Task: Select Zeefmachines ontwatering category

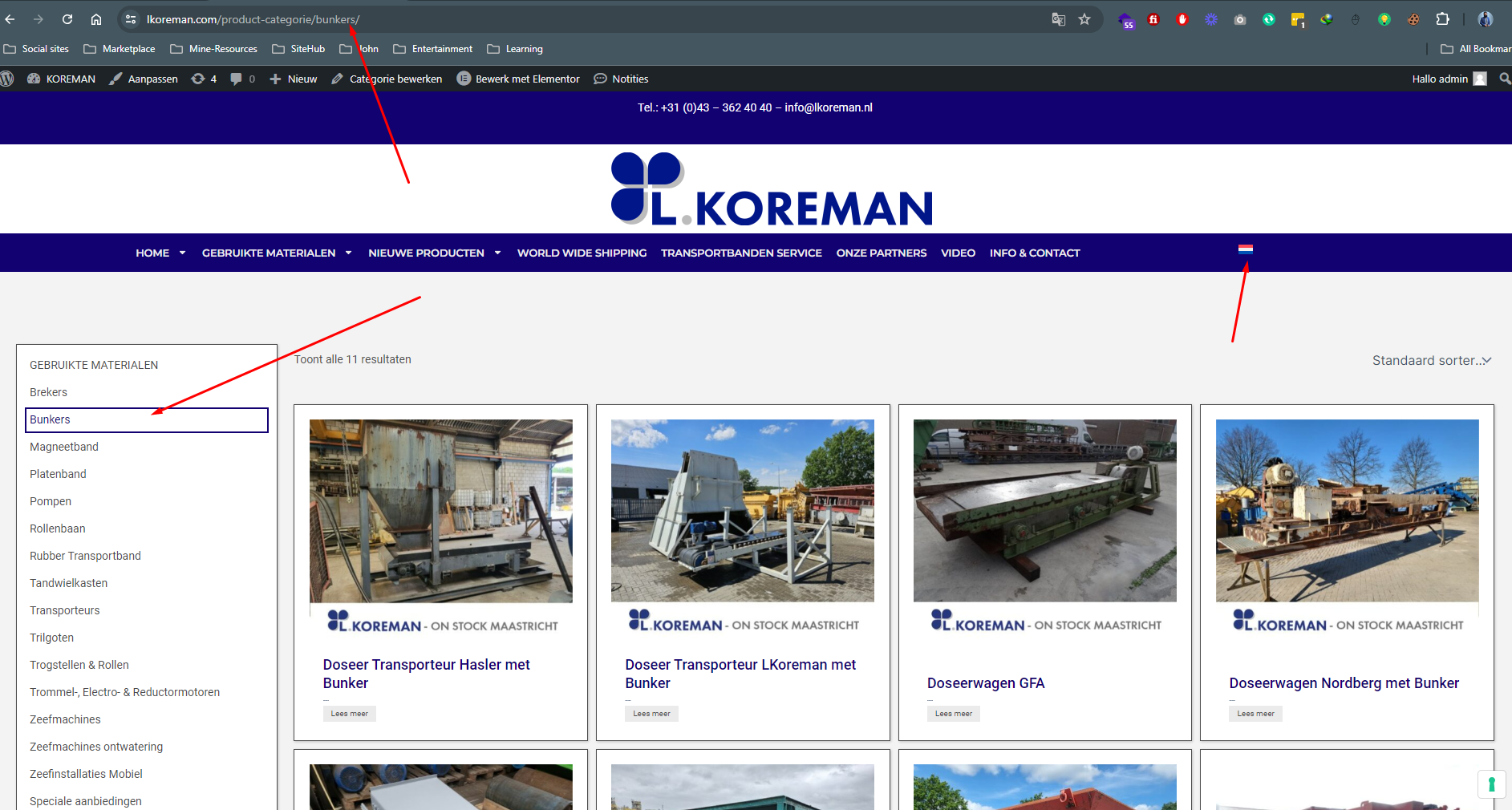Action: point(96,747)
